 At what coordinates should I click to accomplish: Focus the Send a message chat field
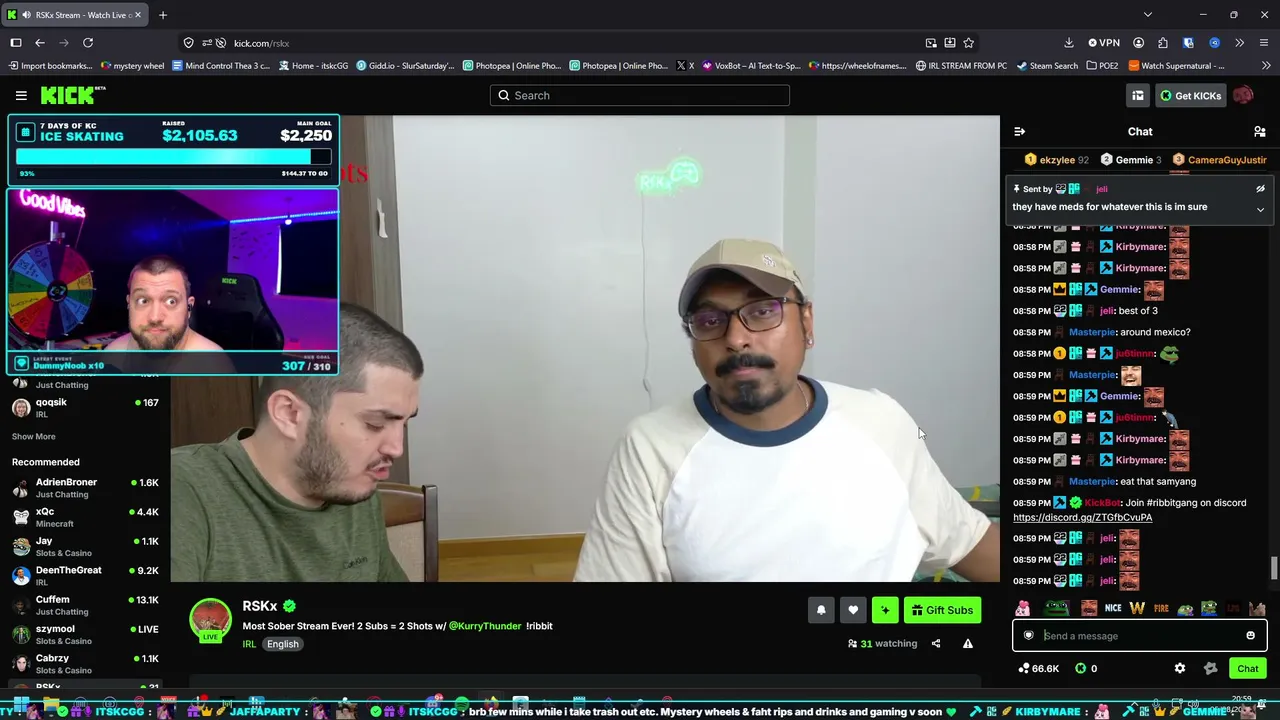tap(1138, 635)
